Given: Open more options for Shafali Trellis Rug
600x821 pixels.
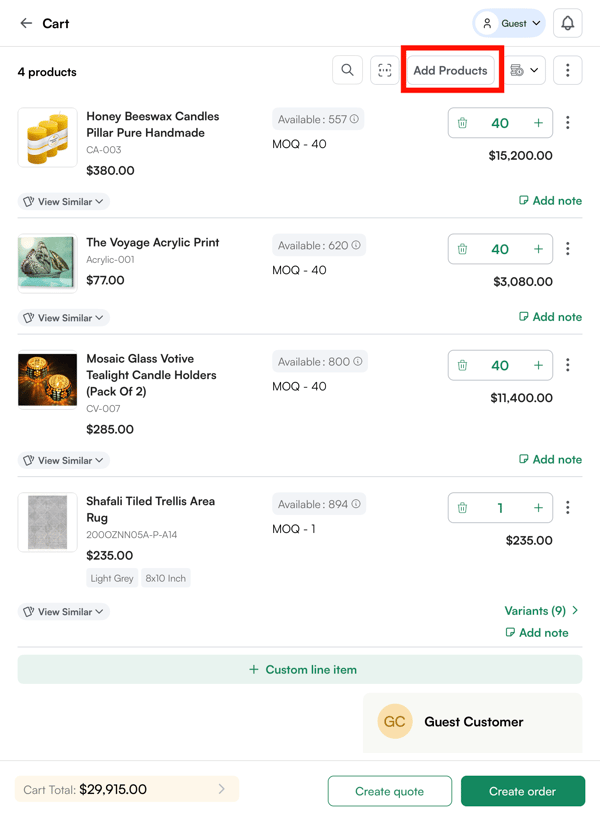Looking at the screenshot, I should coord(568,508).
